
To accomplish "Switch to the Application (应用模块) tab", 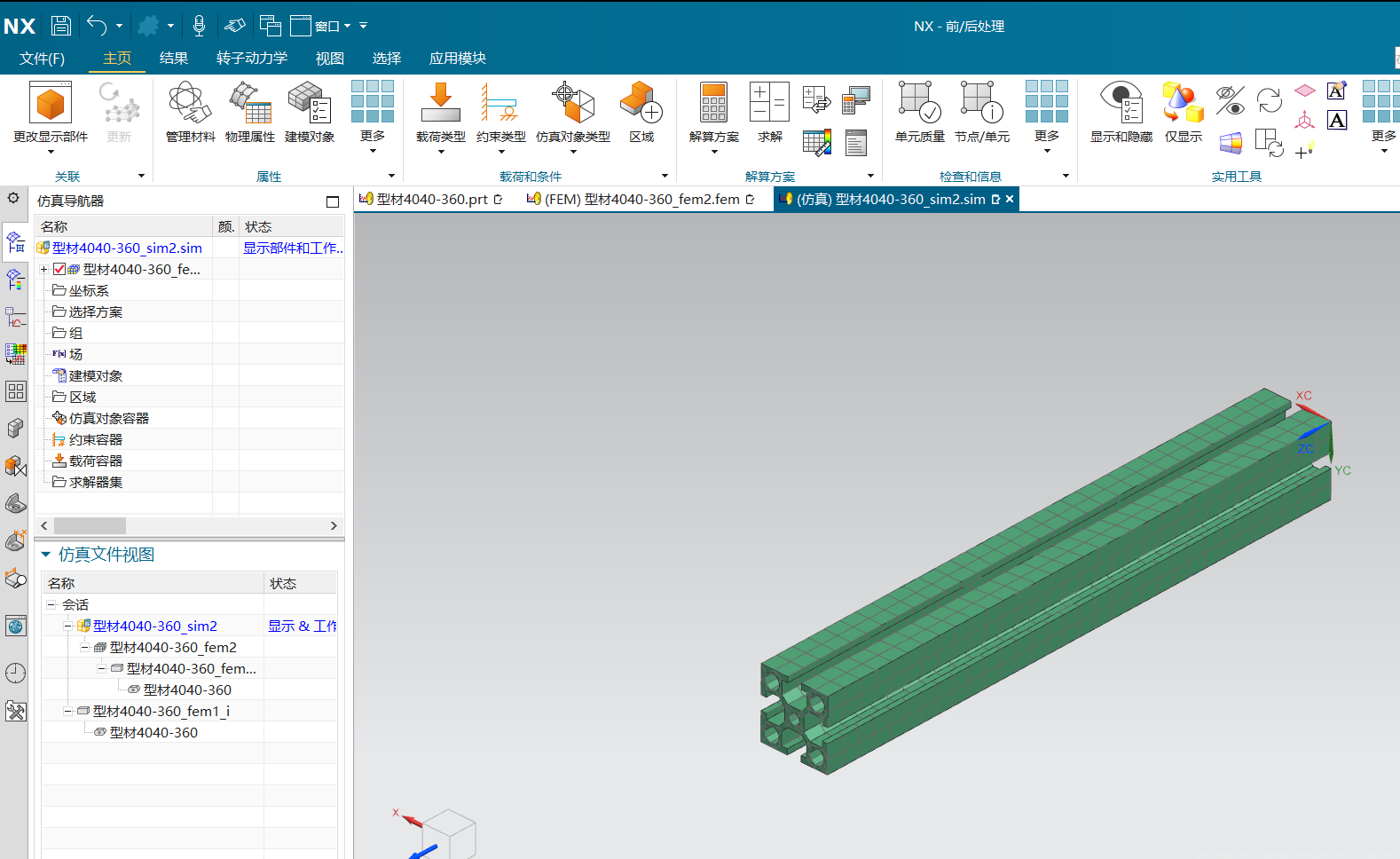I will pos(457,59).
